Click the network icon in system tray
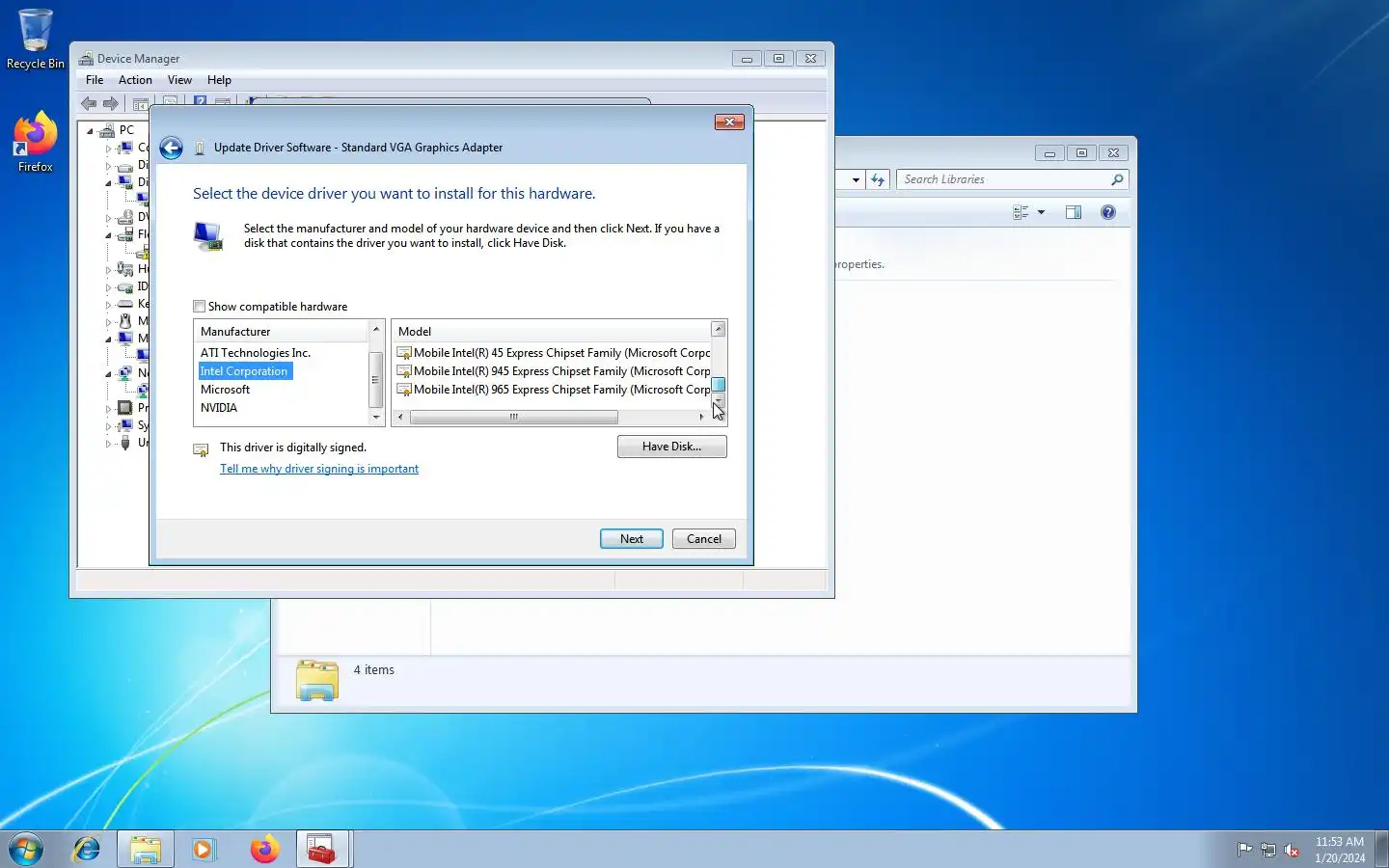The image size is (1389, 868). coord(1268,850)
